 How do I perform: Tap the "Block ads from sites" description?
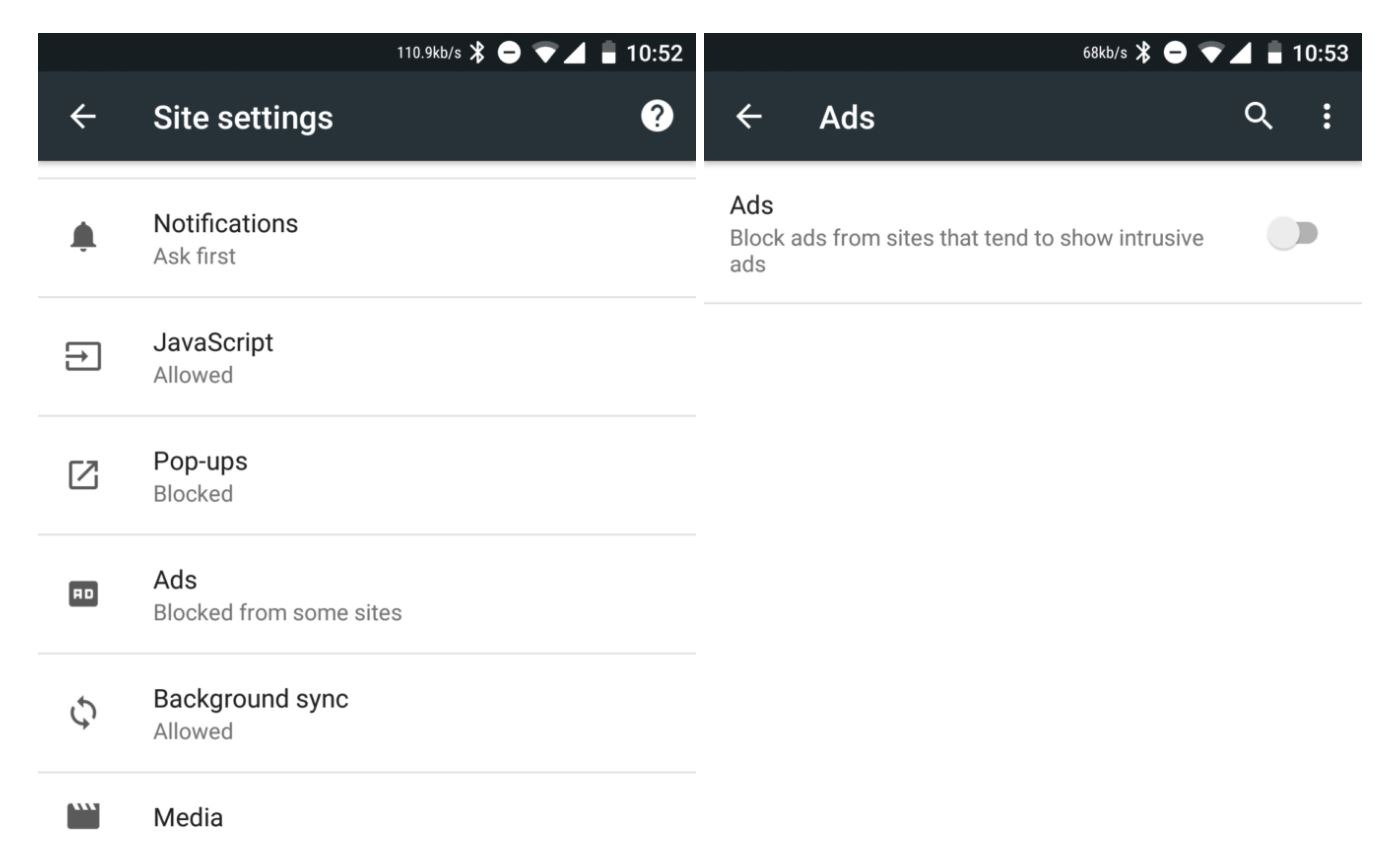click(966, 251)
